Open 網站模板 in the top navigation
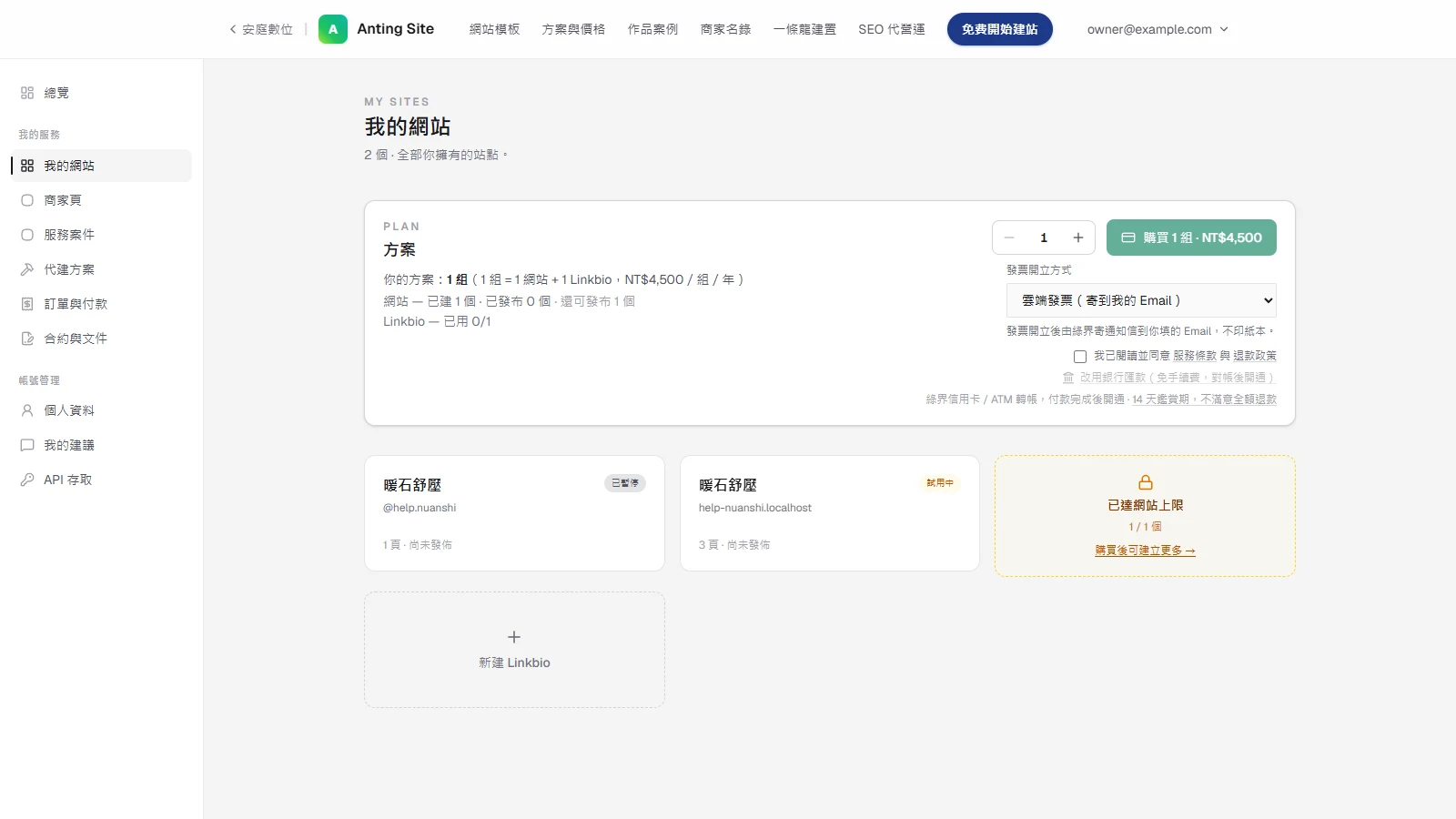Image resolution: width=1456 pixels, height=819 pixels. 495,29
